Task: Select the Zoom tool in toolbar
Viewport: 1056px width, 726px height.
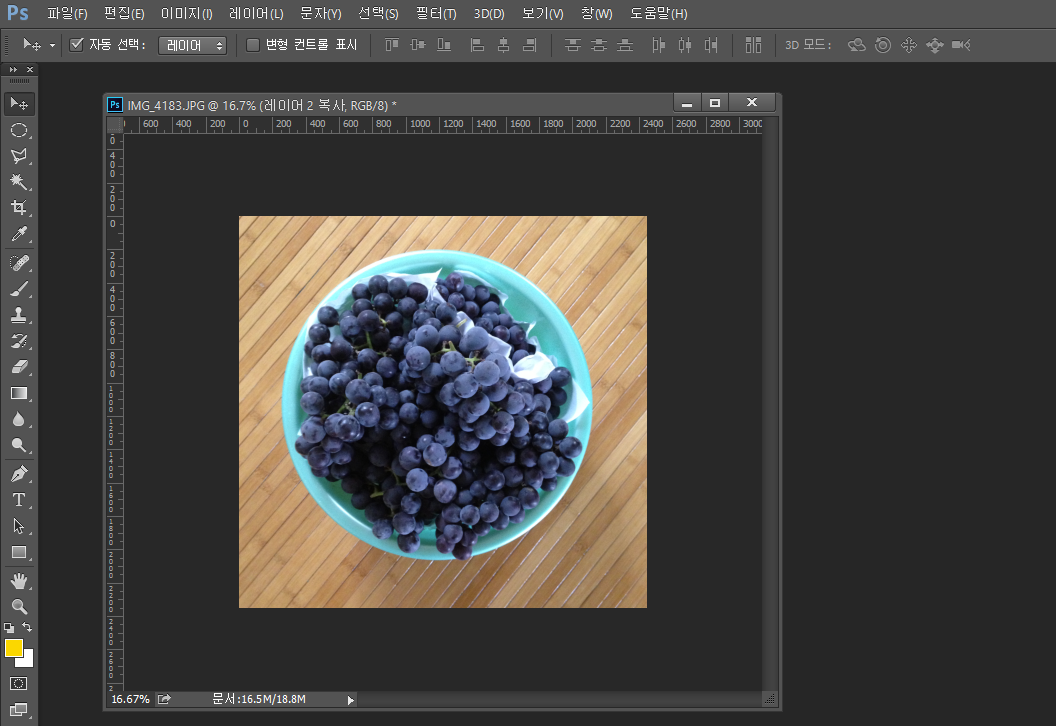Action: point(18,607)
